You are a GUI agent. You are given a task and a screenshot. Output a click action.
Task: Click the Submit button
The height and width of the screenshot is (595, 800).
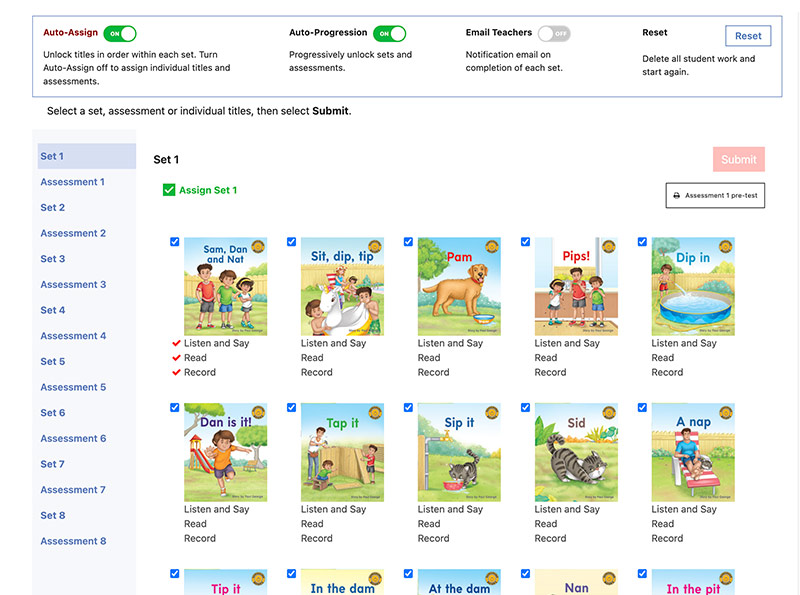(x=738, y=159)
